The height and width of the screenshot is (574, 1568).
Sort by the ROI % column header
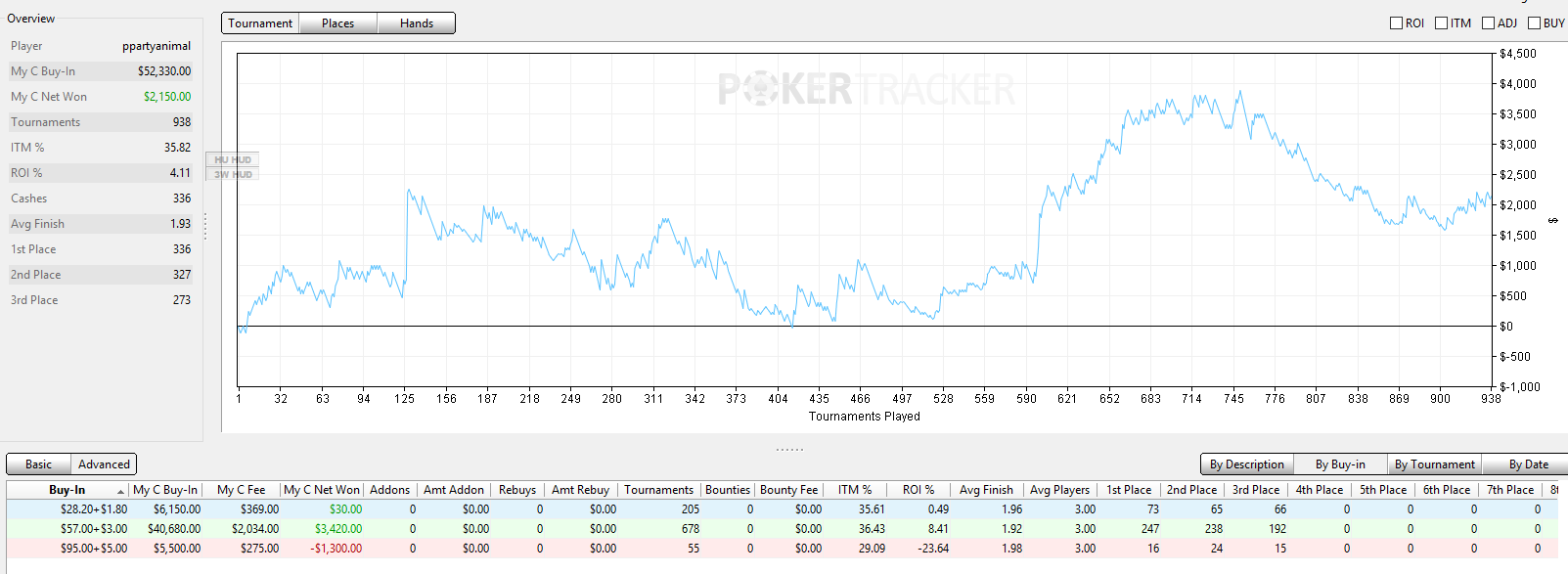click(918, 490)
